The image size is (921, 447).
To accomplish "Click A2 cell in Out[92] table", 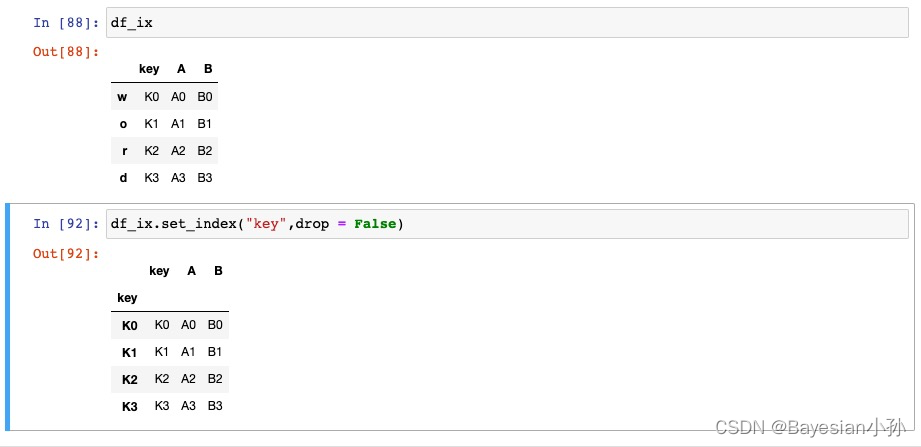I will [x=189, y=379].
